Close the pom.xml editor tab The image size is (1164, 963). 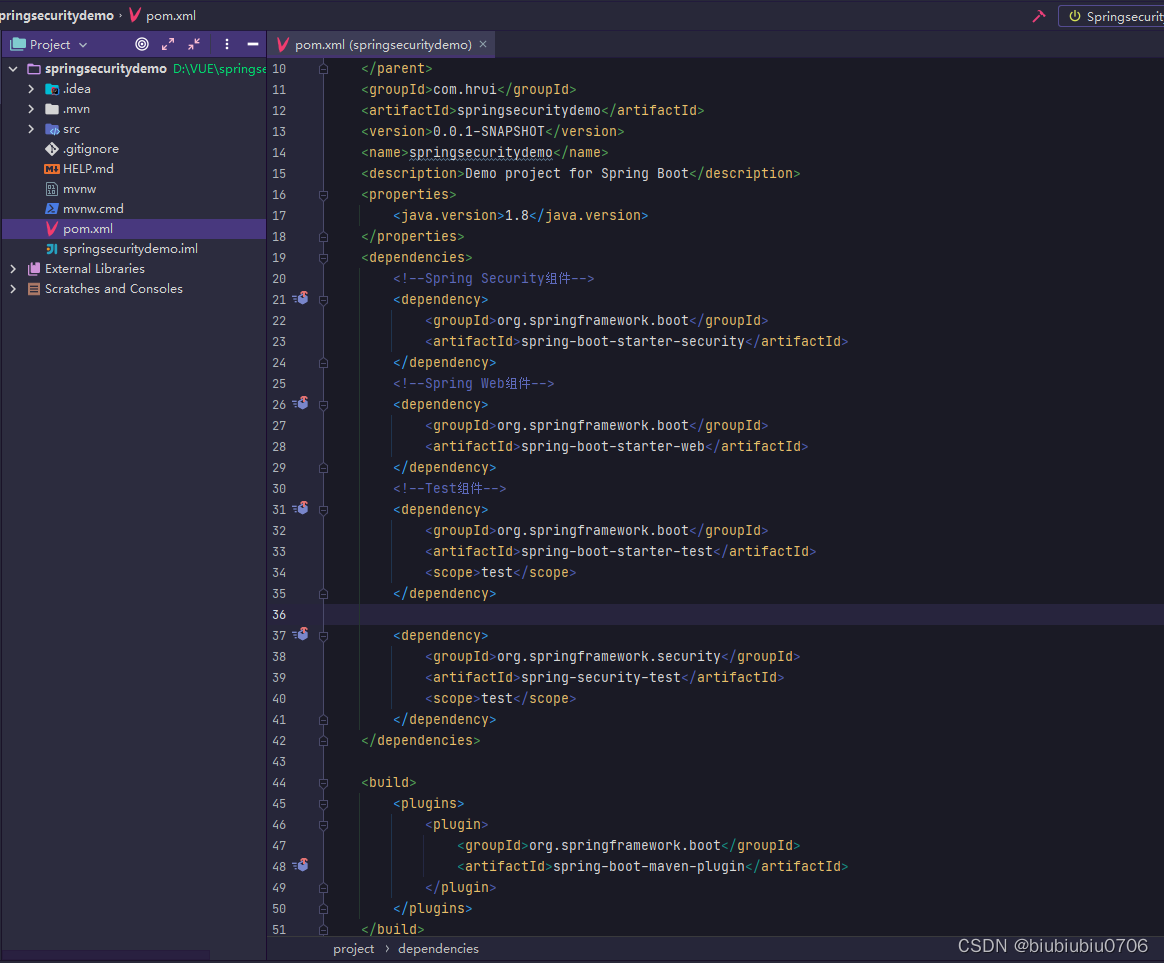[484, 44]
